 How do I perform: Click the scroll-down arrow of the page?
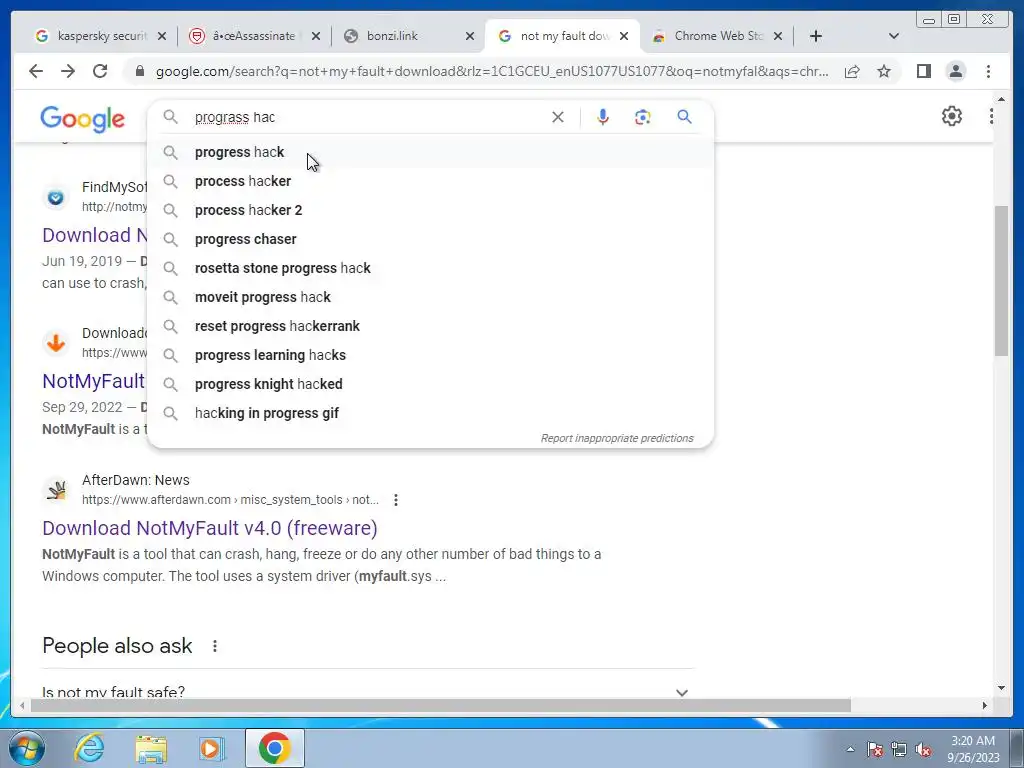click(x=1001, y=688)
